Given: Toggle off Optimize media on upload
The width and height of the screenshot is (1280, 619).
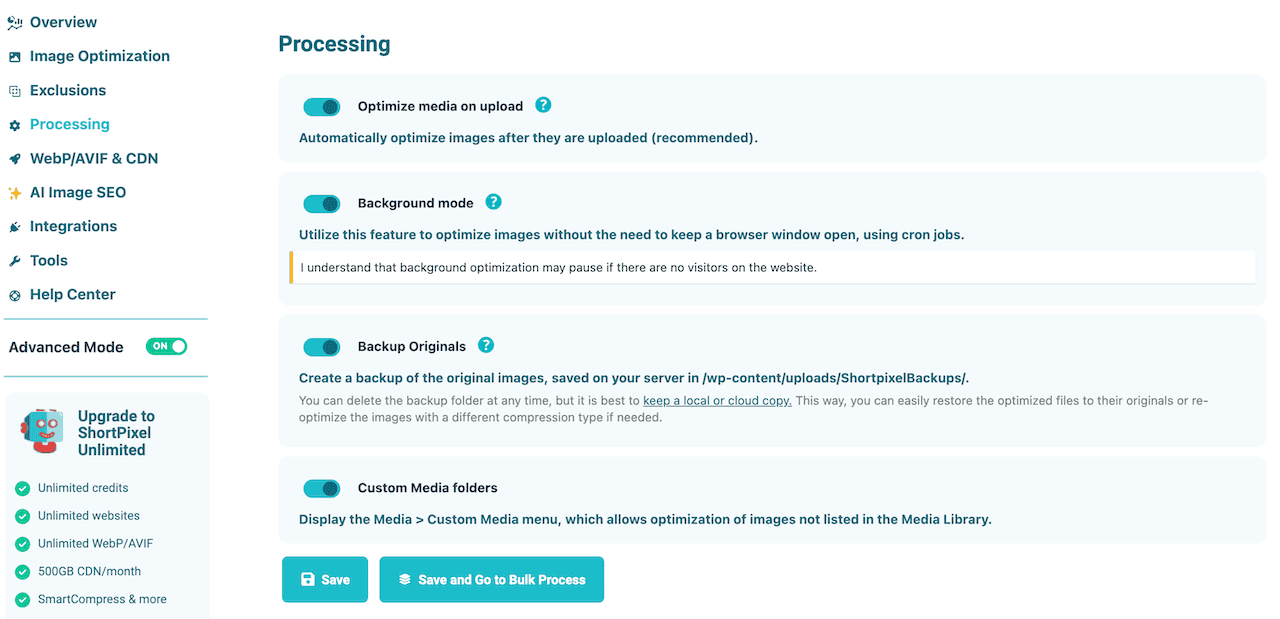Looking at the screenshot, I should [x=321, y=106].
